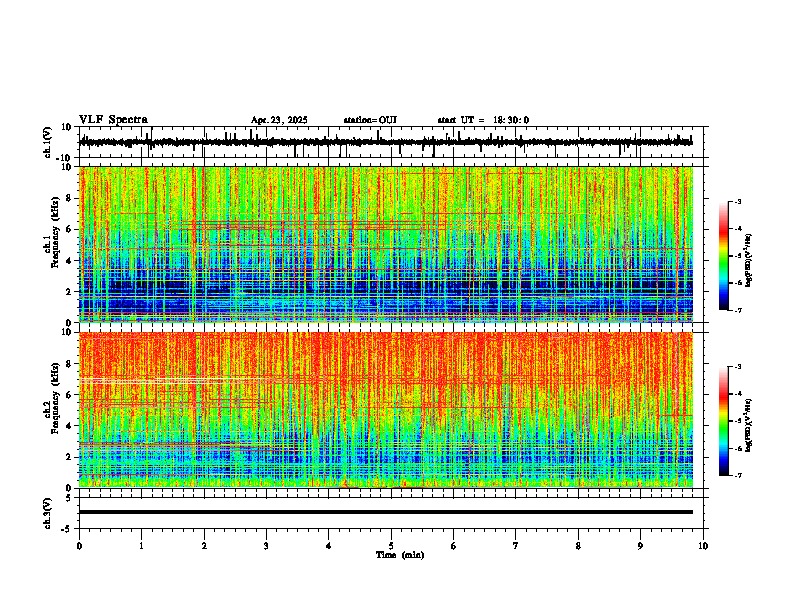Image resolution: width=792 pixels, height=612 pixels.
Task: Click the time axis tick label "6"
Action: click(454, 546)
